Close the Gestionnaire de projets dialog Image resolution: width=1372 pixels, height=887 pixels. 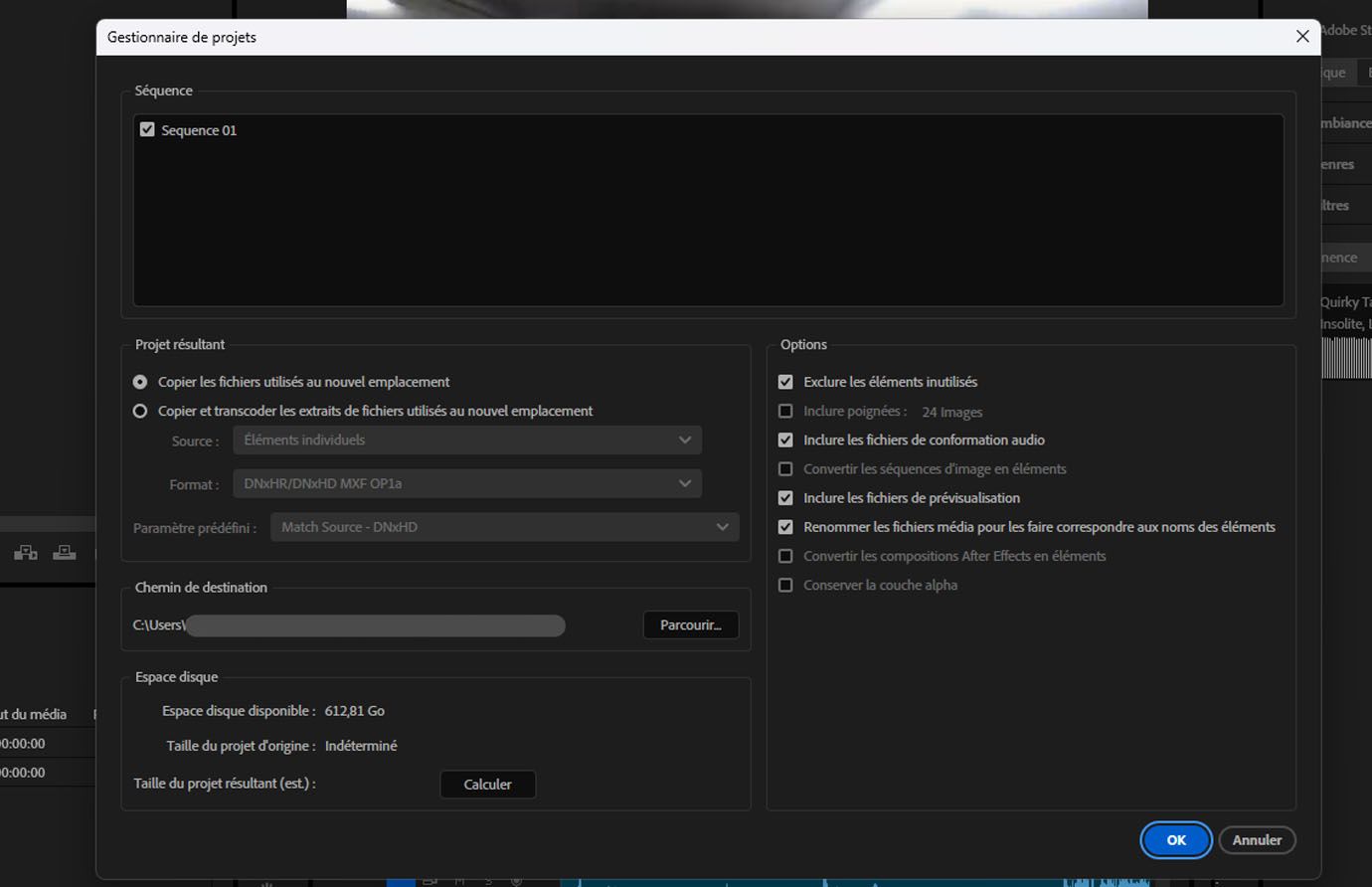[1302, 37]
